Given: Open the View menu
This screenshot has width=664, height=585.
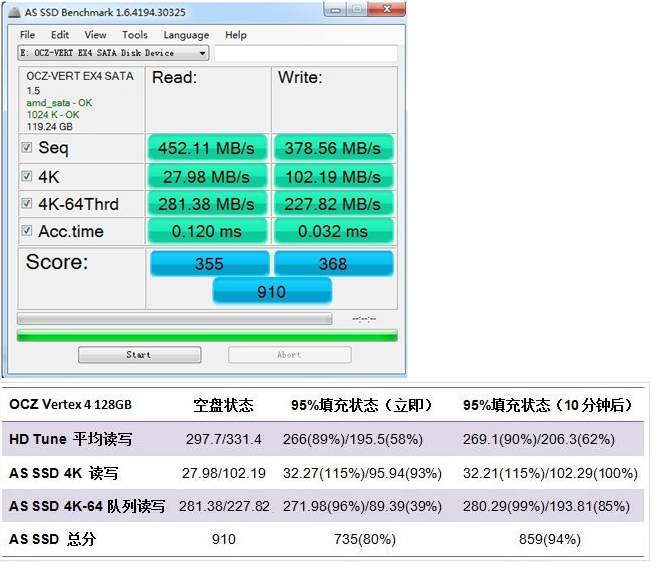Looking at the screenshot, I should [95, 35].
